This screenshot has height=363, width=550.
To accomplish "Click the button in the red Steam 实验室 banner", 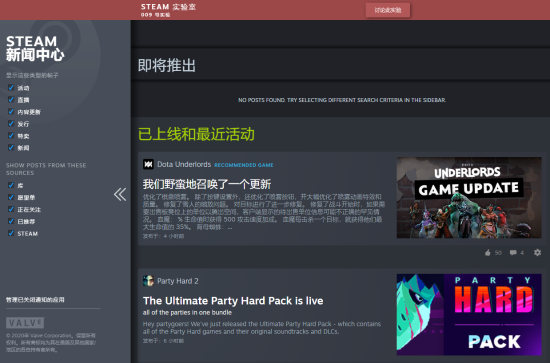I will pyautogui.click(x=388, y=10).
